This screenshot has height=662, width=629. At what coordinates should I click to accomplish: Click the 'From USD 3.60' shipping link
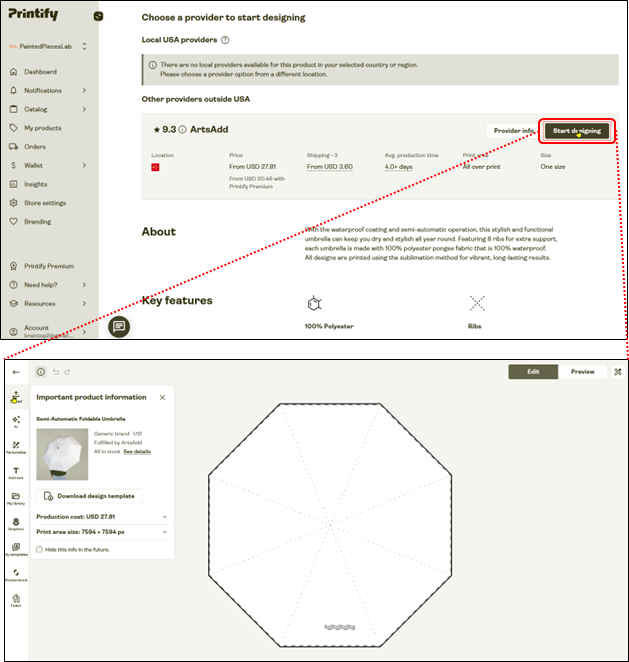pos(330,167)
